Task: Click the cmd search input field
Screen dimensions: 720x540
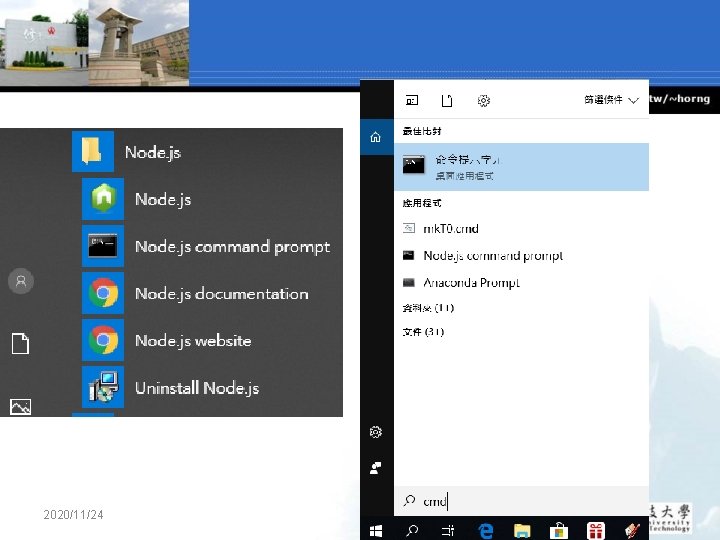Action: pyautogui.click(x=521, y=501)
